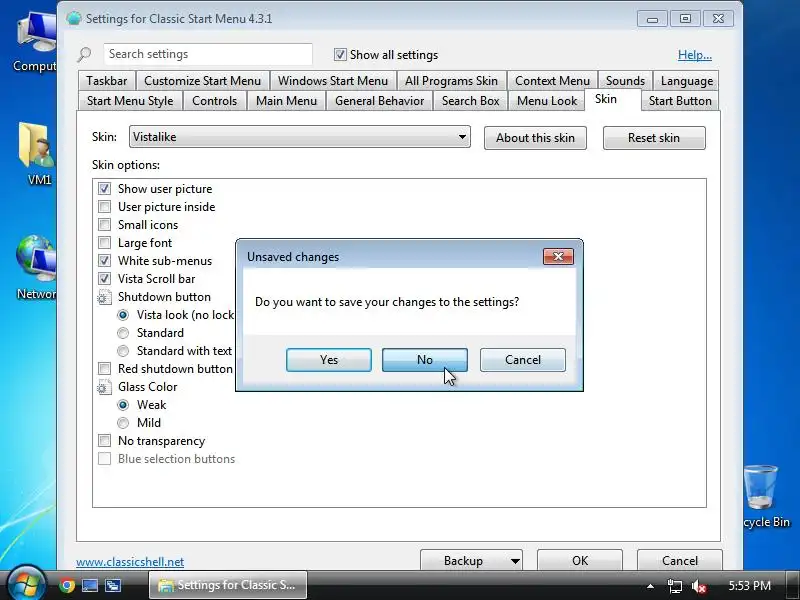Click the network tray icon
Image resolution: width=800 pixels, height=600 pixels.
tap(674, 586)
